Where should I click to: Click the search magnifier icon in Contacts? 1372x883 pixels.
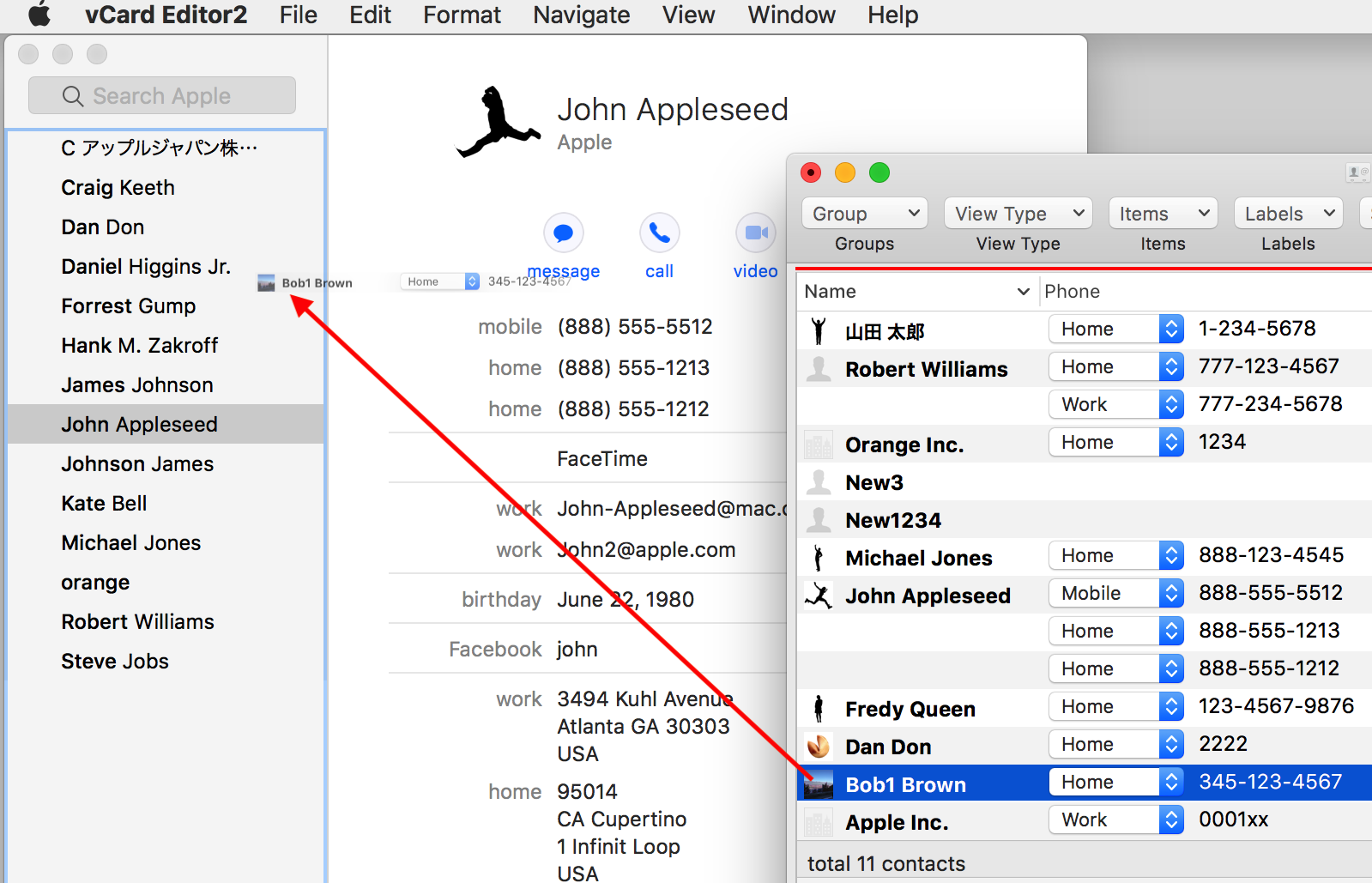tap(73, 96)
